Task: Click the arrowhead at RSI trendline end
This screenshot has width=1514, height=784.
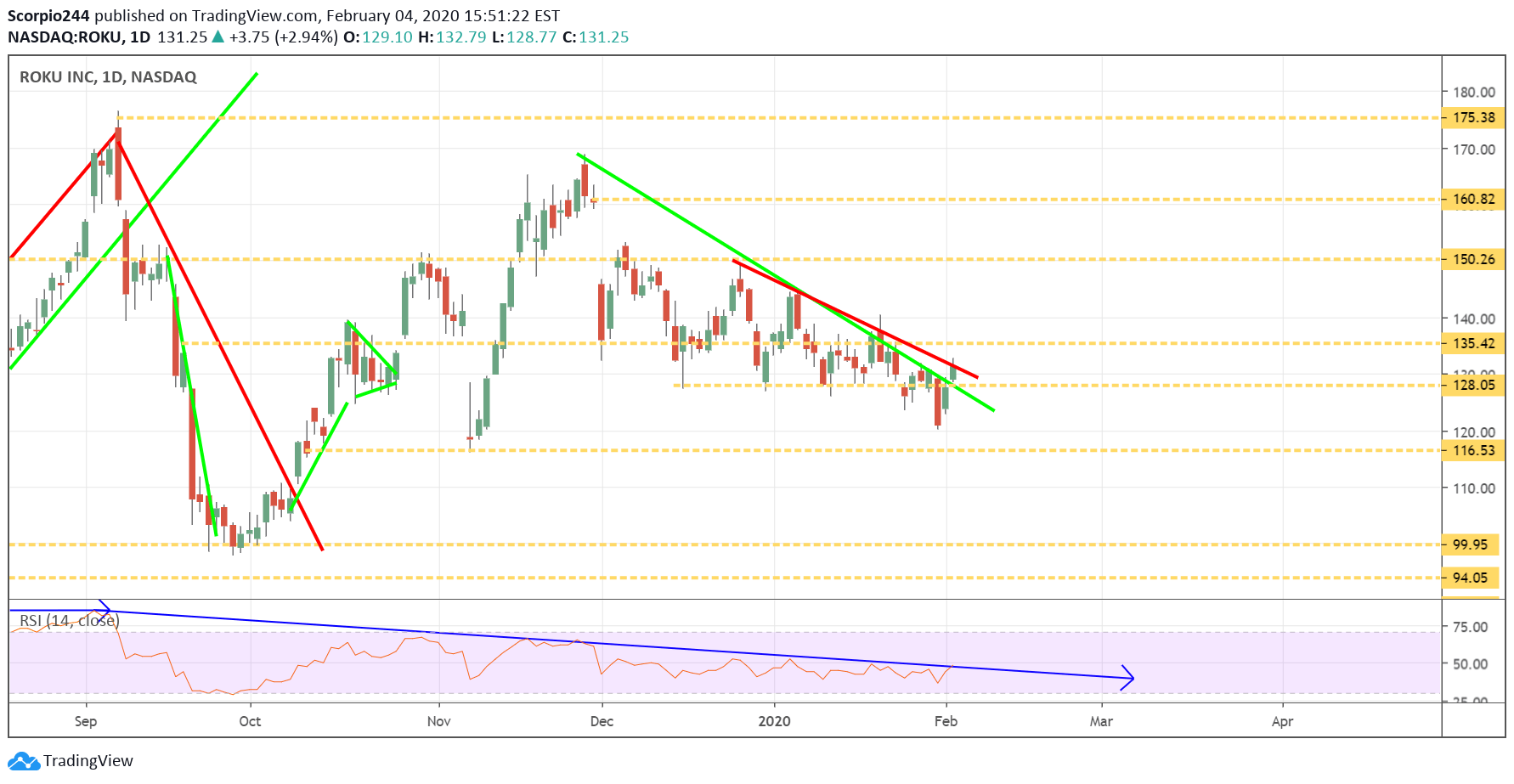Action: 1128,677
